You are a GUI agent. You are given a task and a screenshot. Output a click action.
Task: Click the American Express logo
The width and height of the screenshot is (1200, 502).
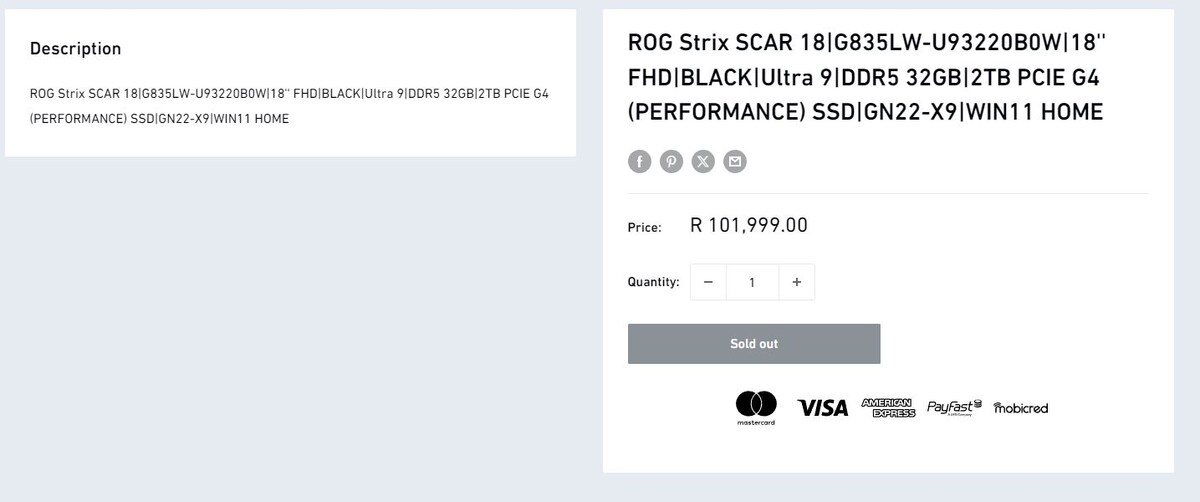[x=888, y=407]
